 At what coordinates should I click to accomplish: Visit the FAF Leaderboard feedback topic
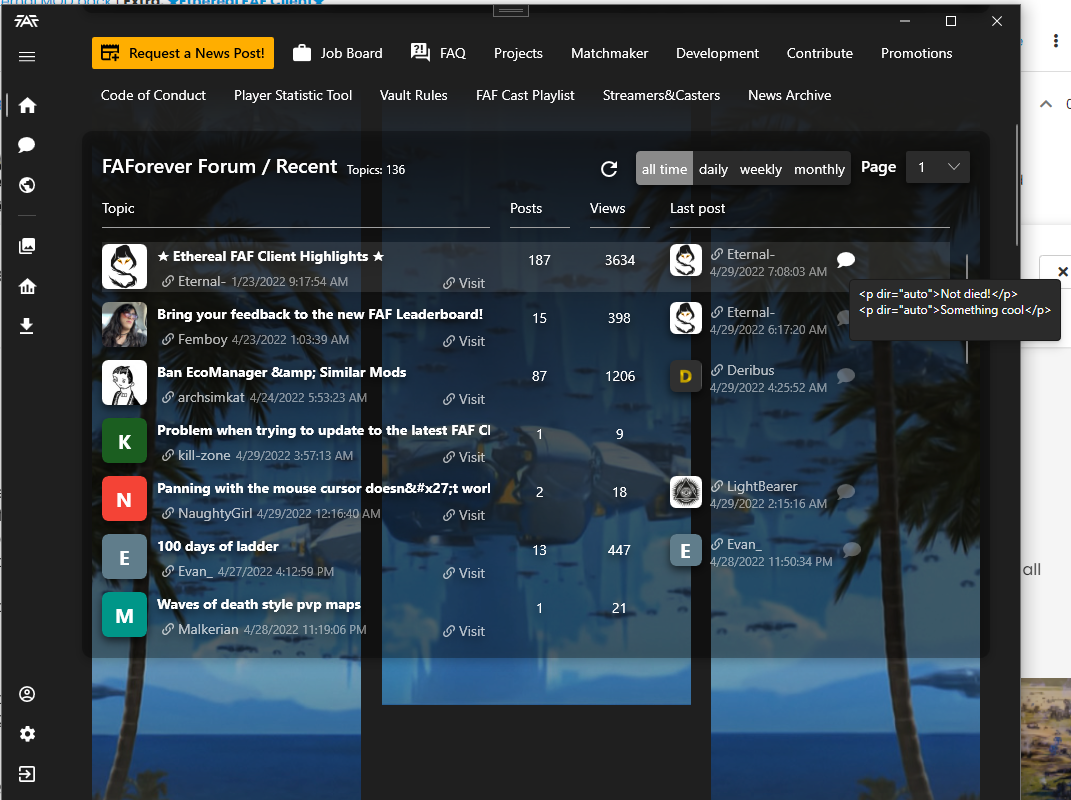(x=464, y=341)
